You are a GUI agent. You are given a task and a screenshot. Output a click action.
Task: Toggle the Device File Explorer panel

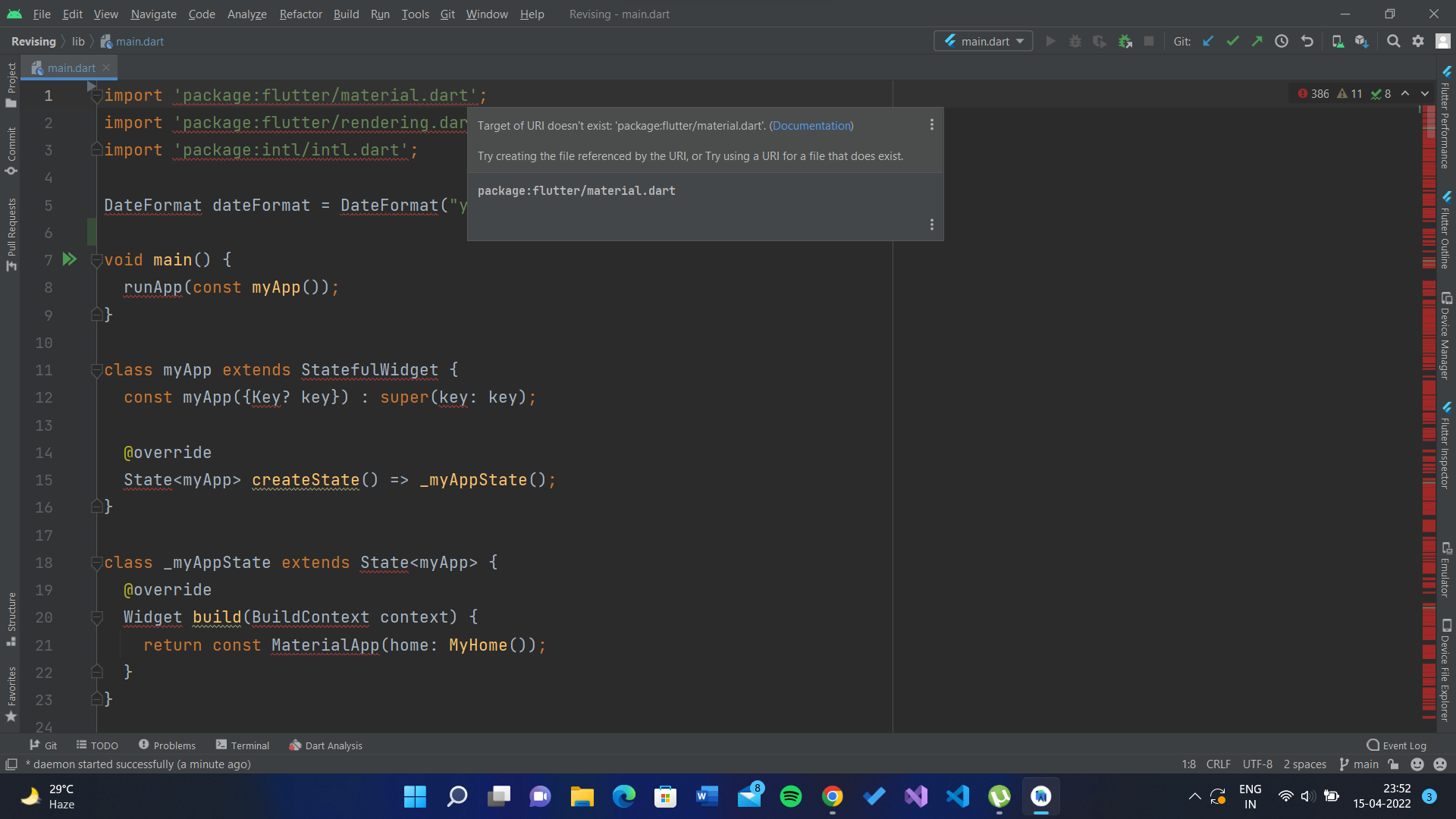[1445, 670]
